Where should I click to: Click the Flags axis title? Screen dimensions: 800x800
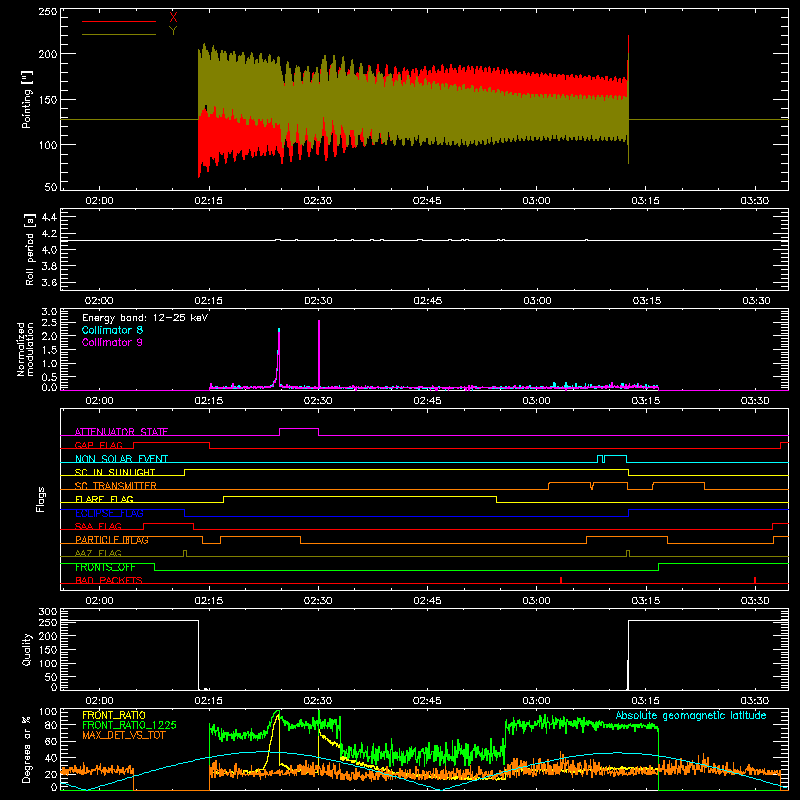tap(41, 499)
